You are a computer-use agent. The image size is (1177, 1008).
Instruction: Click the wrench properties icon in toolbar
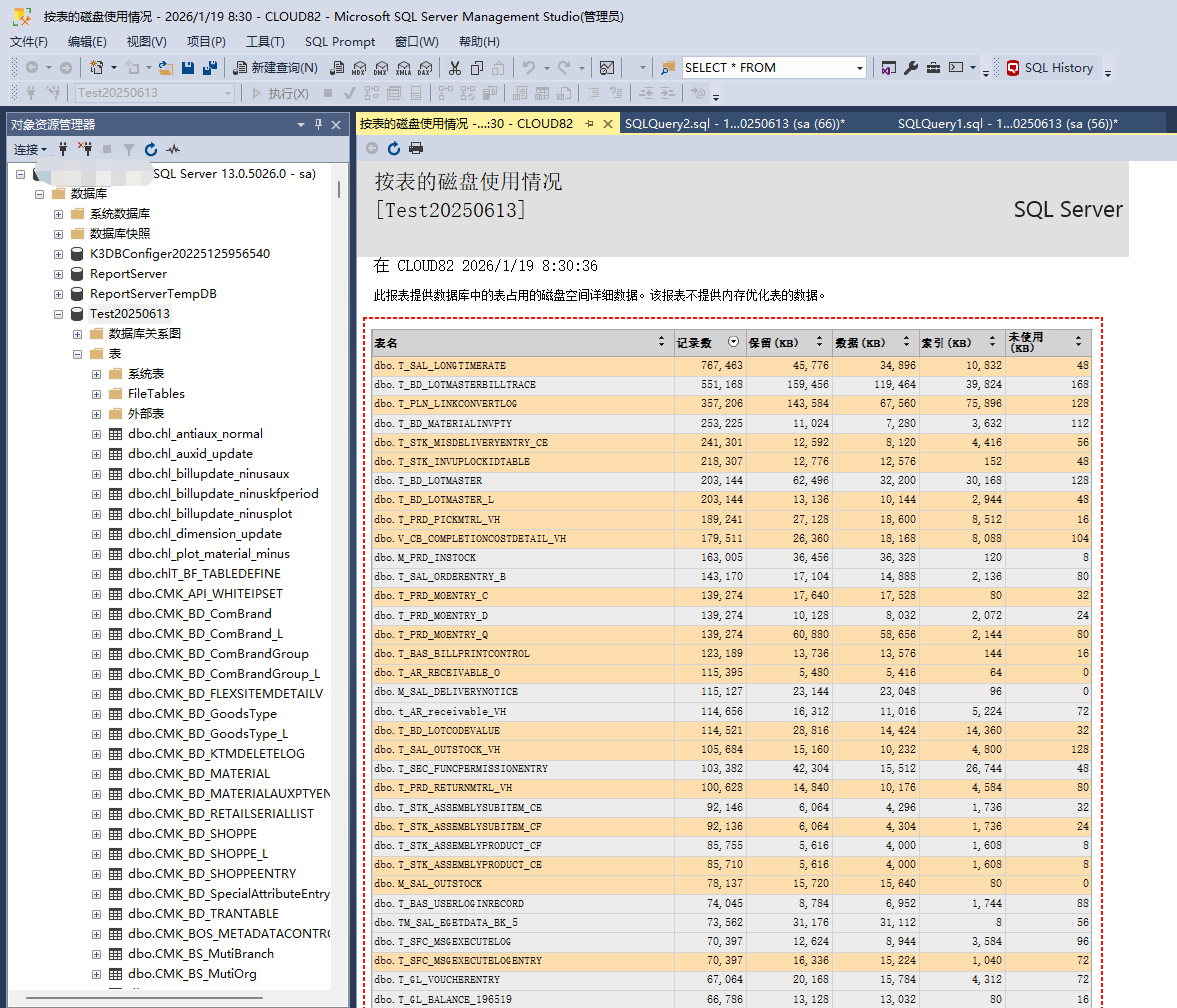pyautogui.click(x=911, y=68)
